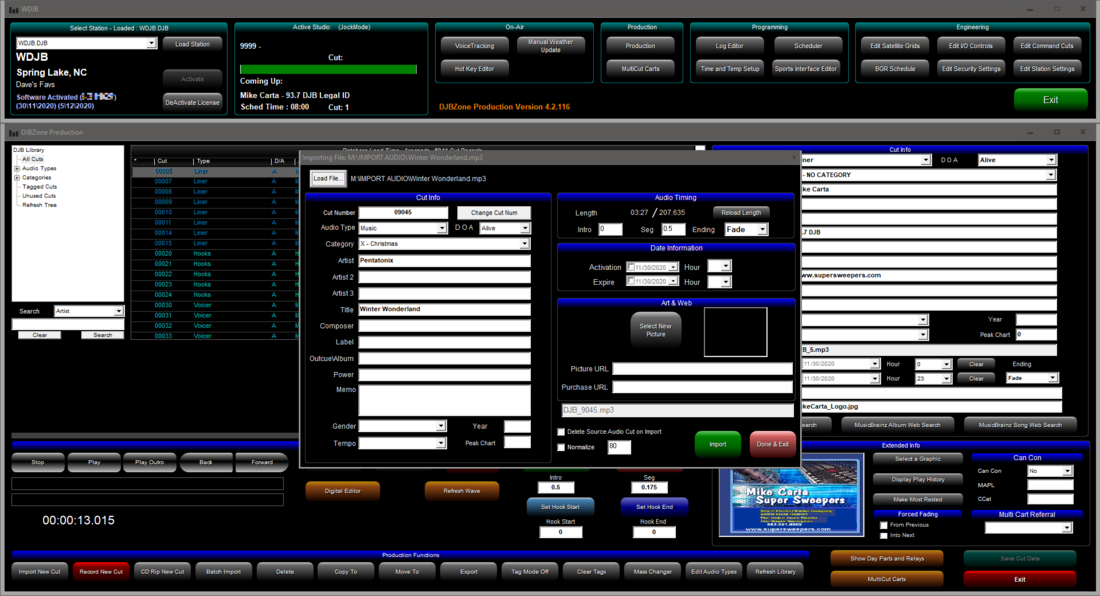This screenshot has width=1100, height=596.
Task: Open the Audio Type dropdown showing Music
Action: pyautogui.click(x=442, y=228)
